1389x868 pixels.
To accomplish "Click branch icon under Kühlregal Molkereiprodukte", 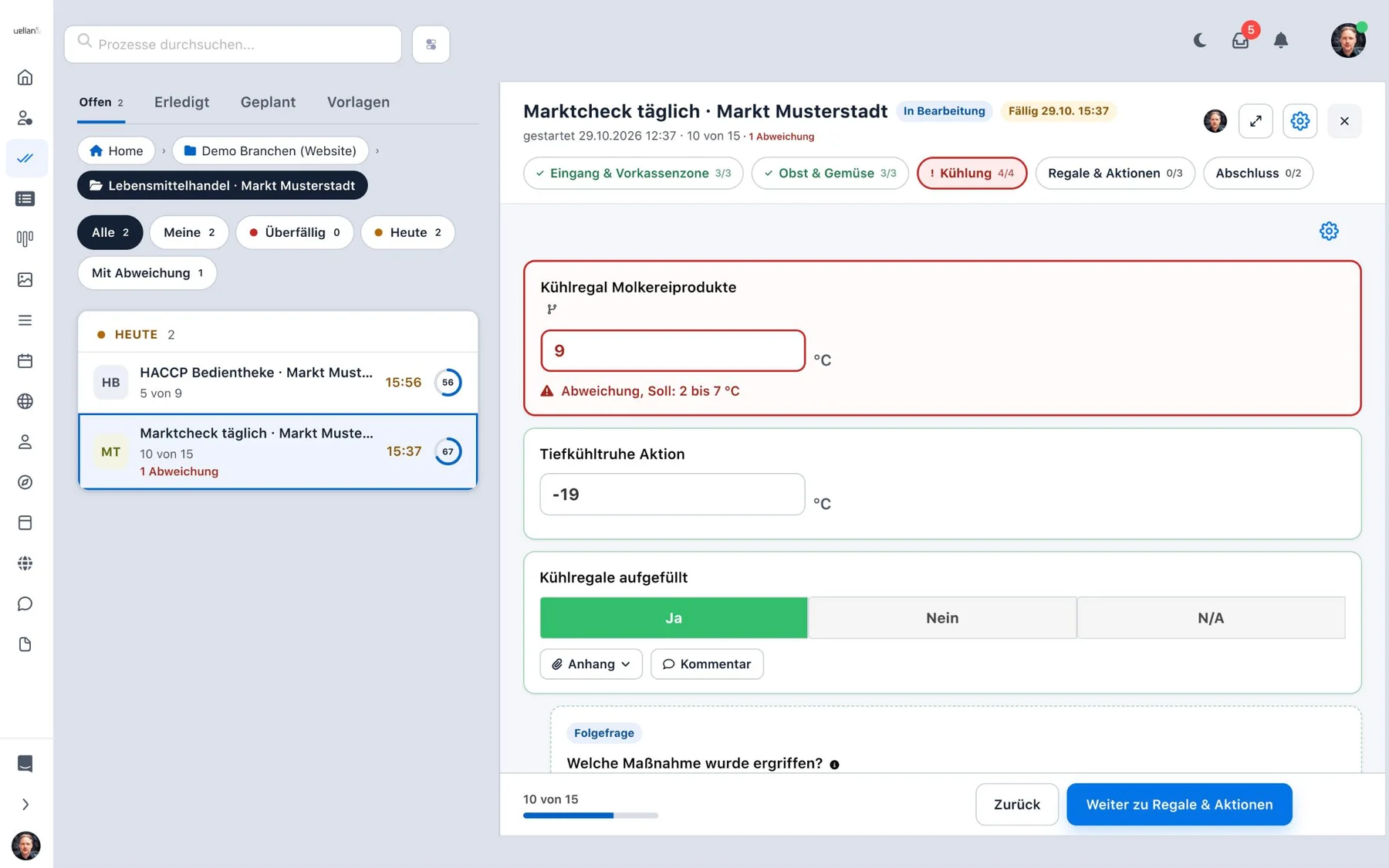I will [552, 309].
